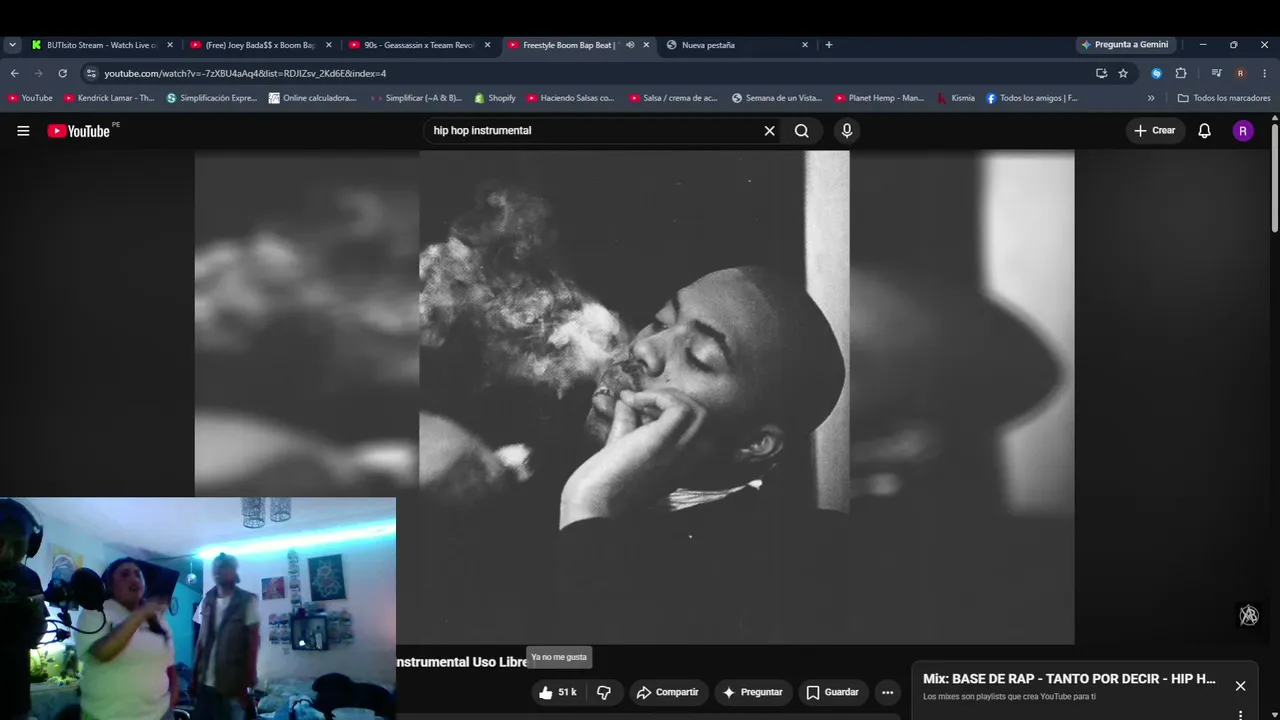Open the media controls in Chrome toolbar
The height and width of the screenshot is (720, 1280).
1216,73
